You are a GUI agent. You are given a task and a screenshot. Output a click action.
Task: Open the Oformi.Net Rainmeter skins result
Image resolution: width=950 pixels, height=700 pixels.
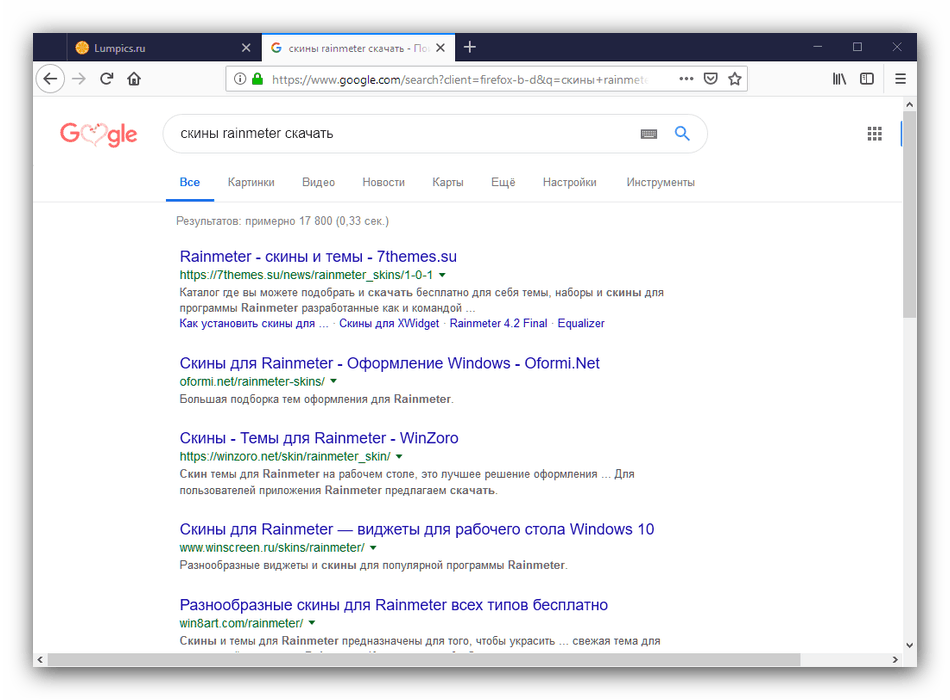coord(390,363)
